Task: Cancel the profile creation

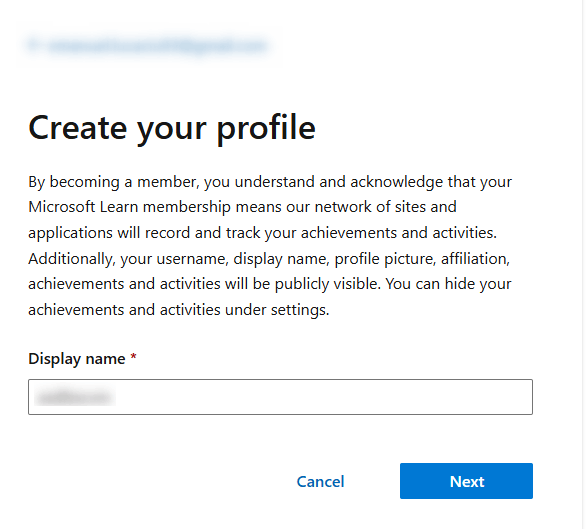Action: tap(320, 481)
